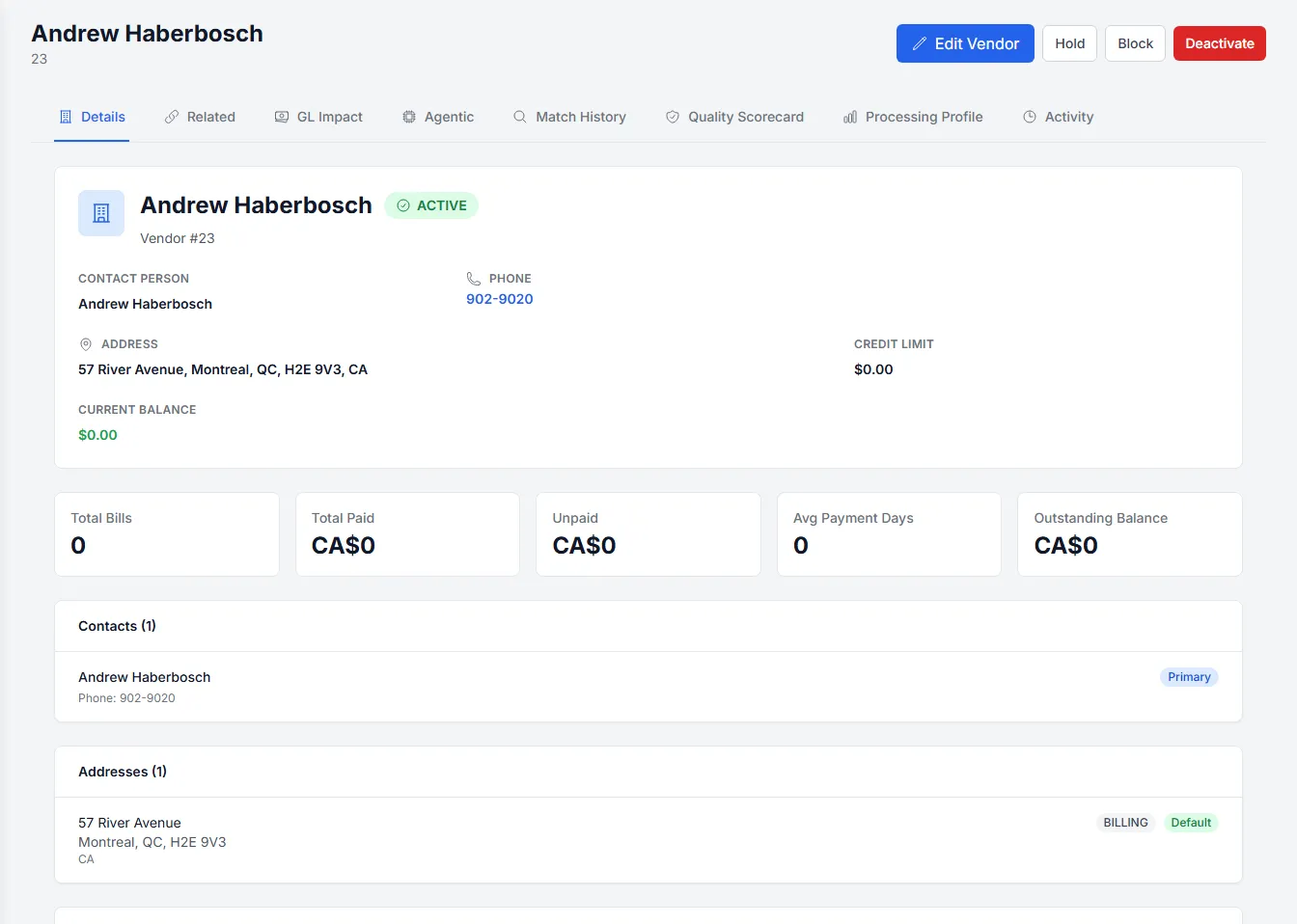This screenshot has height=924, width=1297.
Task: Go to the Agentic tab
Action: click(x=438, y=117)
